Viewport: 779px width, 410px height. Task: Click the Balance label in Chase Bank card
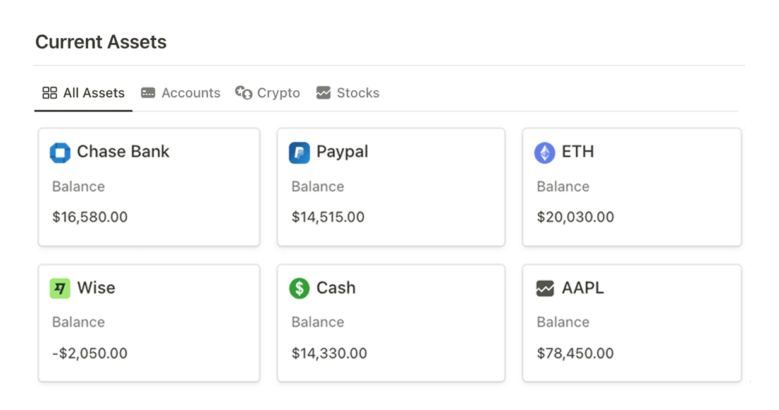point(78,186)
